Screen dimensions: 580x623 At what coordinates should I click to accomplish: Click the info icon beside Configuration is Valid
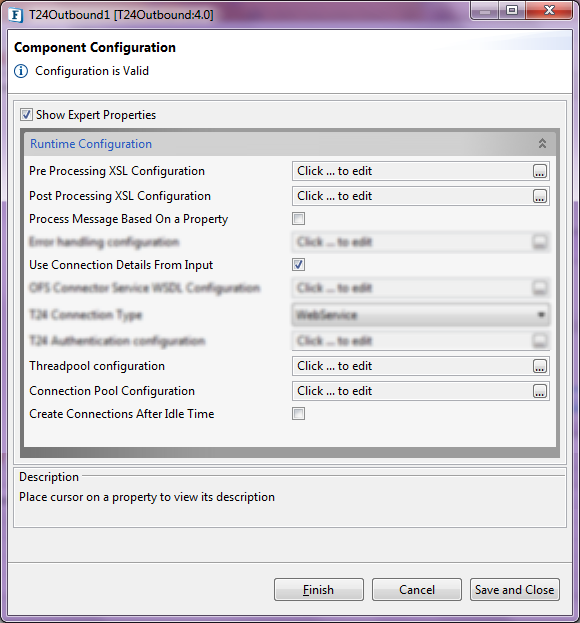click(21, 72)
